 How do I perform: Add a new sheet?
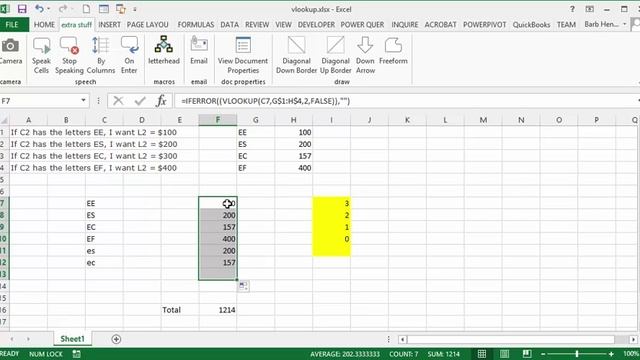[116, 339]
